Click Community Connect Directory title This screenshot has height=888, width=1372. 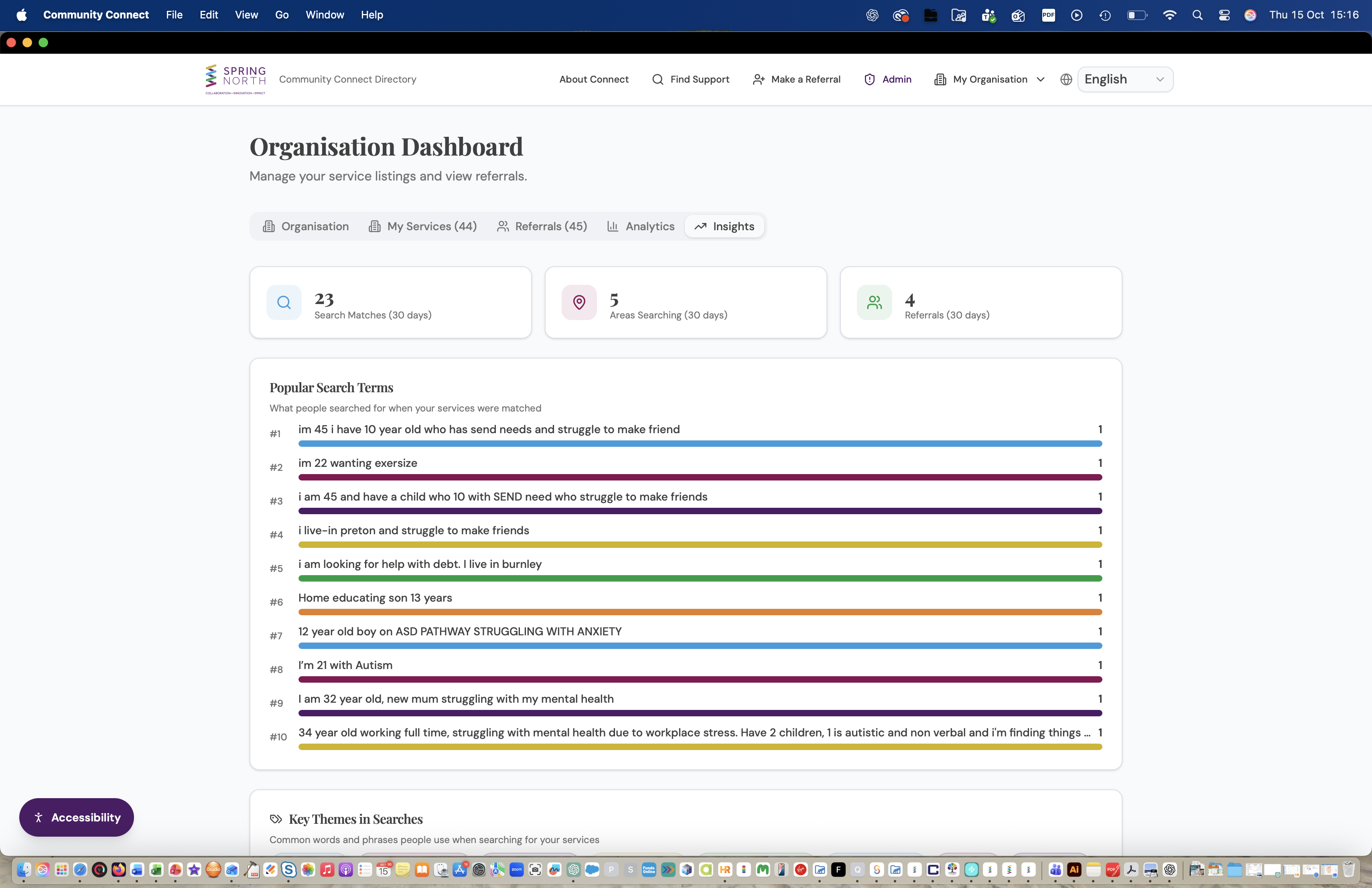[x=347, y=79]
